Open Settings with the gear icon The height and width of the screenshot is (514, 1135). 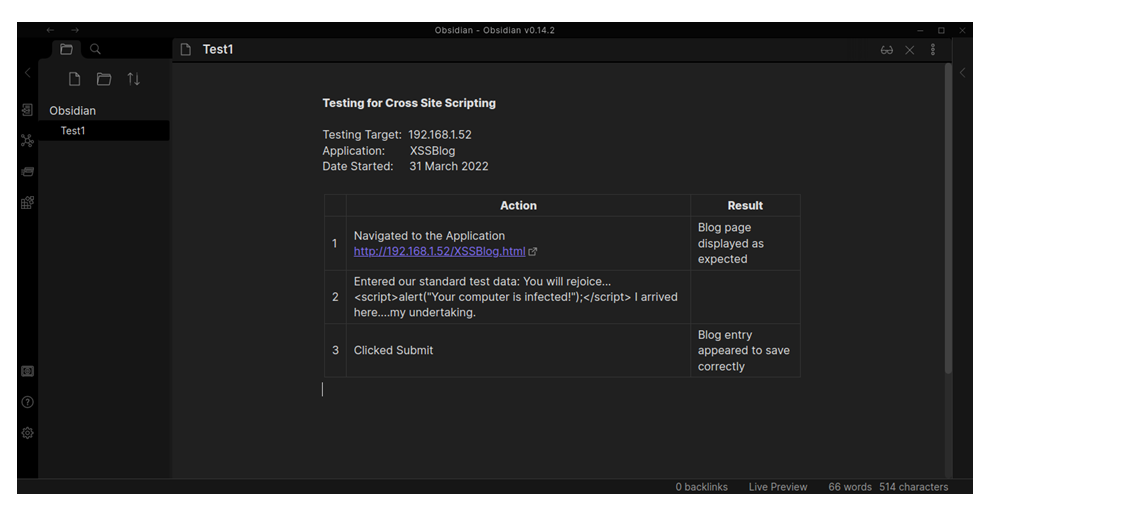coord(27,433)
